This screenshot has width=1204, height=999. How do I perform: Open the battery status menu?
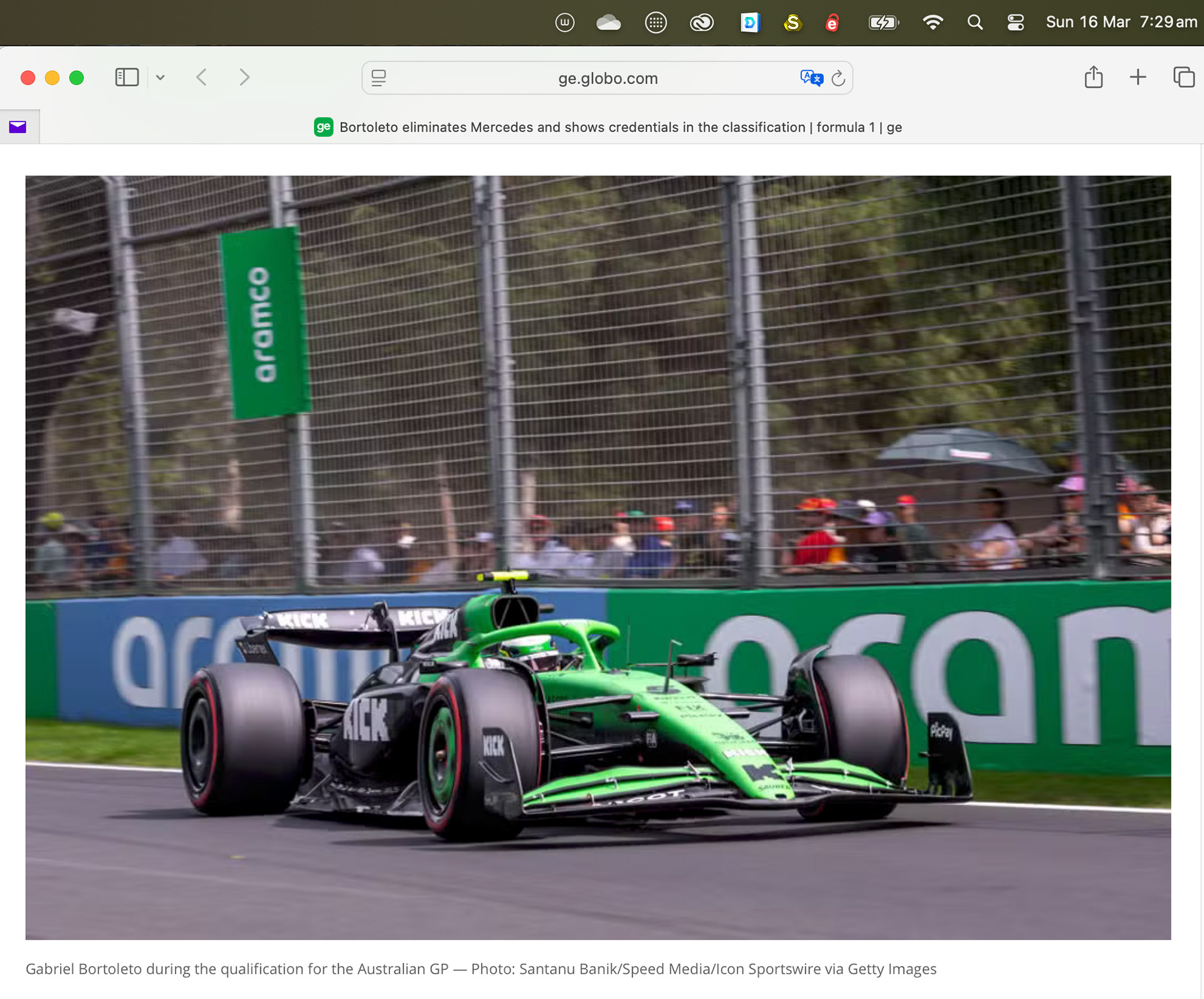(883, 23)
